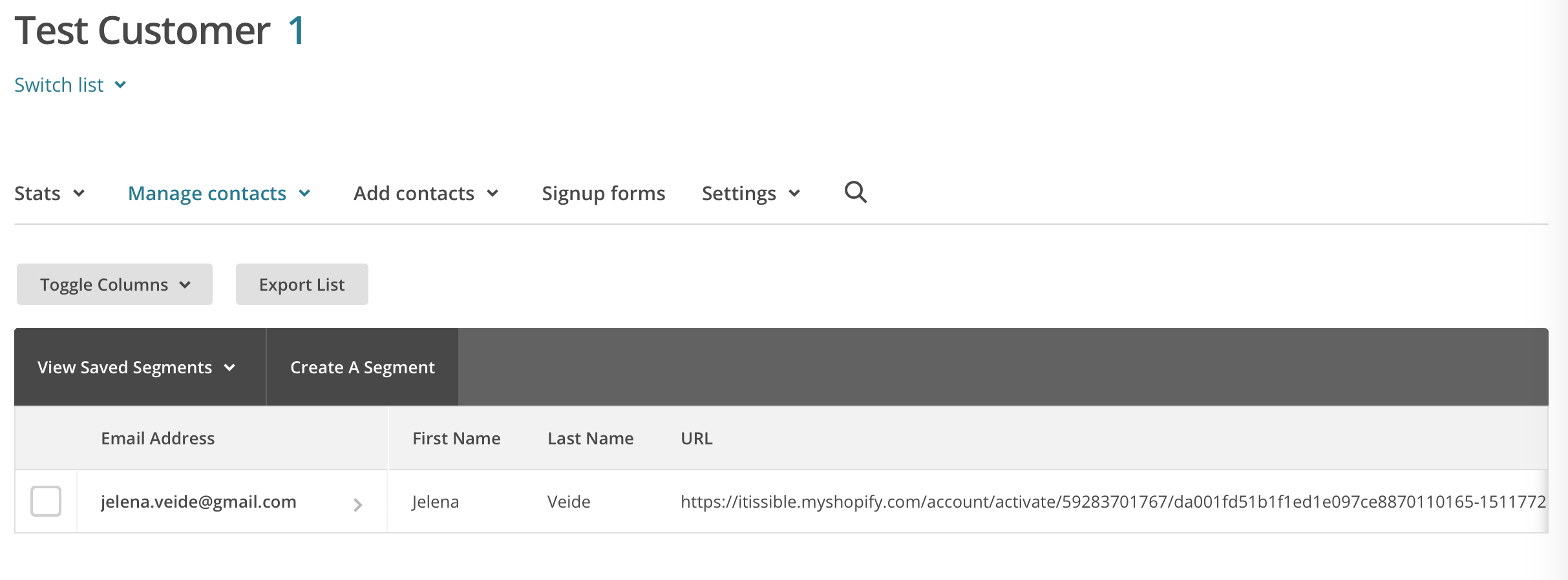Click the search magnifier icon
1568x580 pixels.
pyautogui.click(x=856, y=192)
